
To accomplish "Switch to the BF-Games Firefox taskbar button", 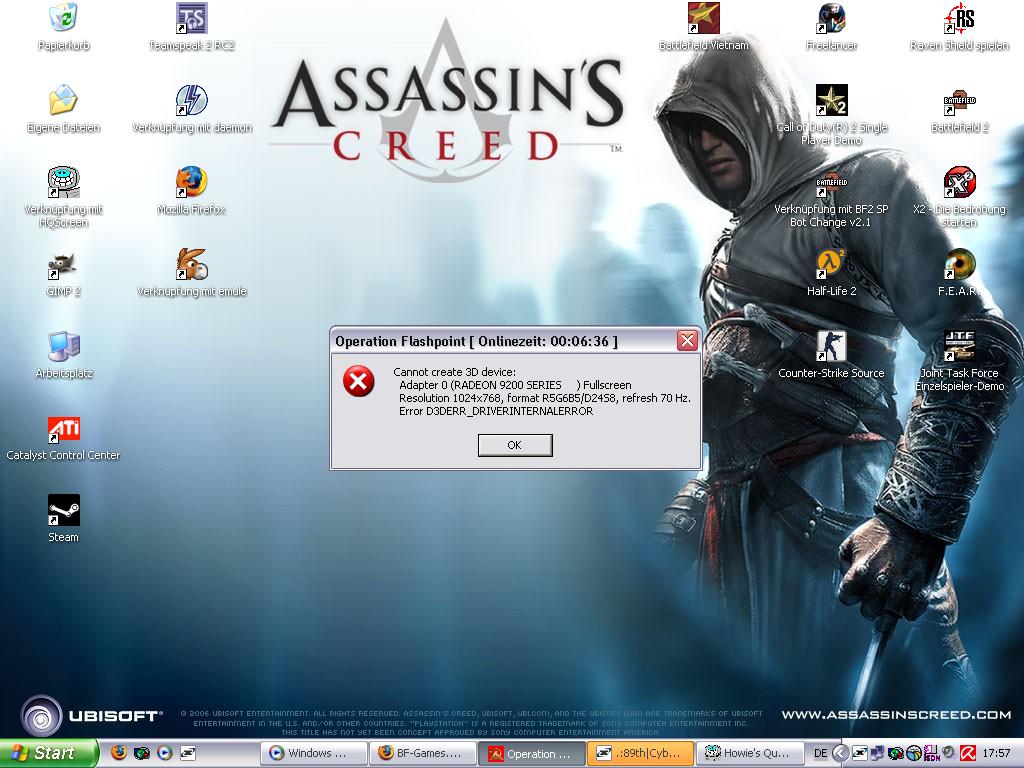I will (422, 754).
